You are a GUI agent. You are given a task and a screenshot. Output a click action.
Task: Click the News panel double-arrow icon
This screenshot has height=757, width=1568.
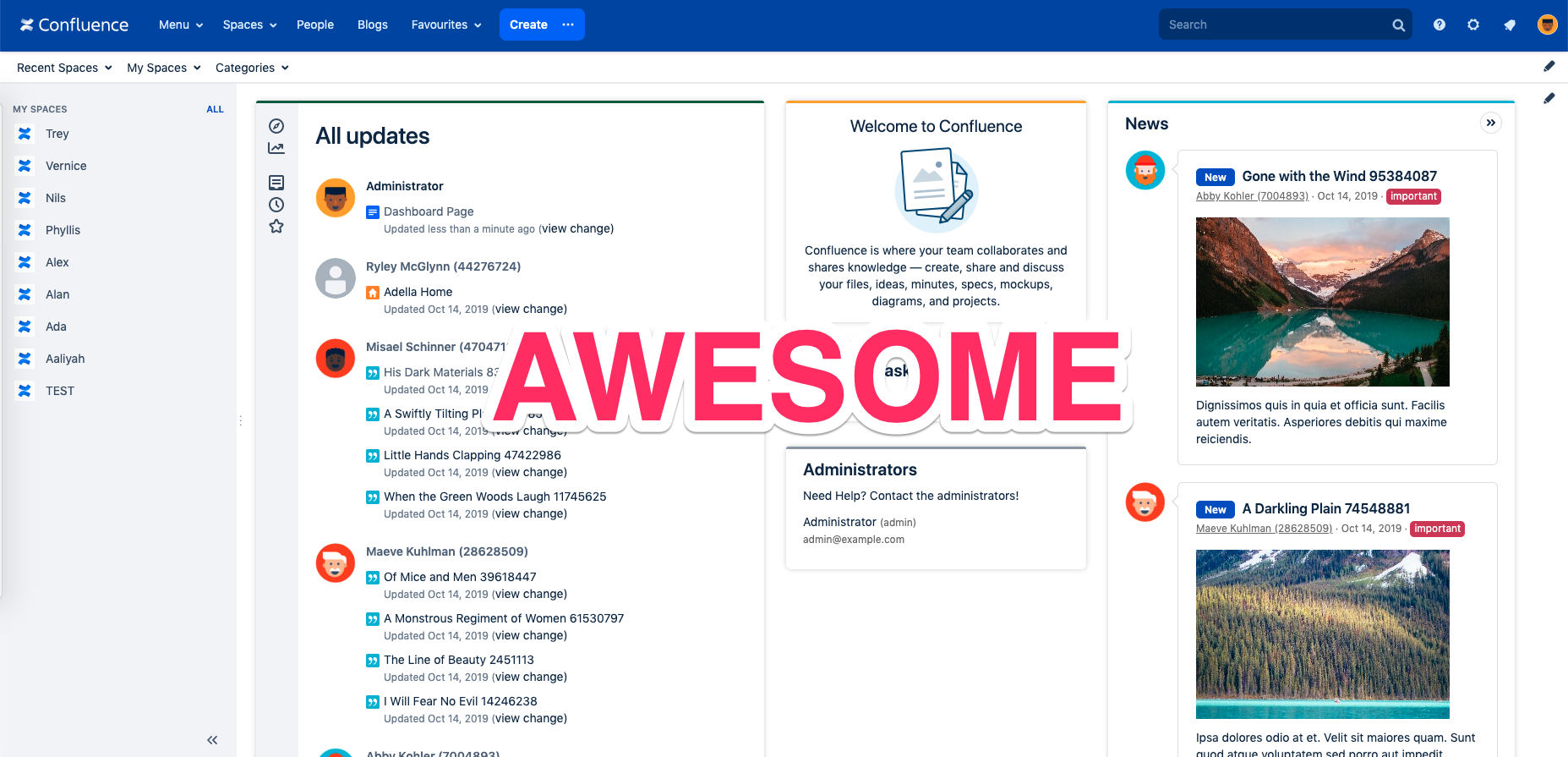pyautogui.click(x=1491, y=123)
